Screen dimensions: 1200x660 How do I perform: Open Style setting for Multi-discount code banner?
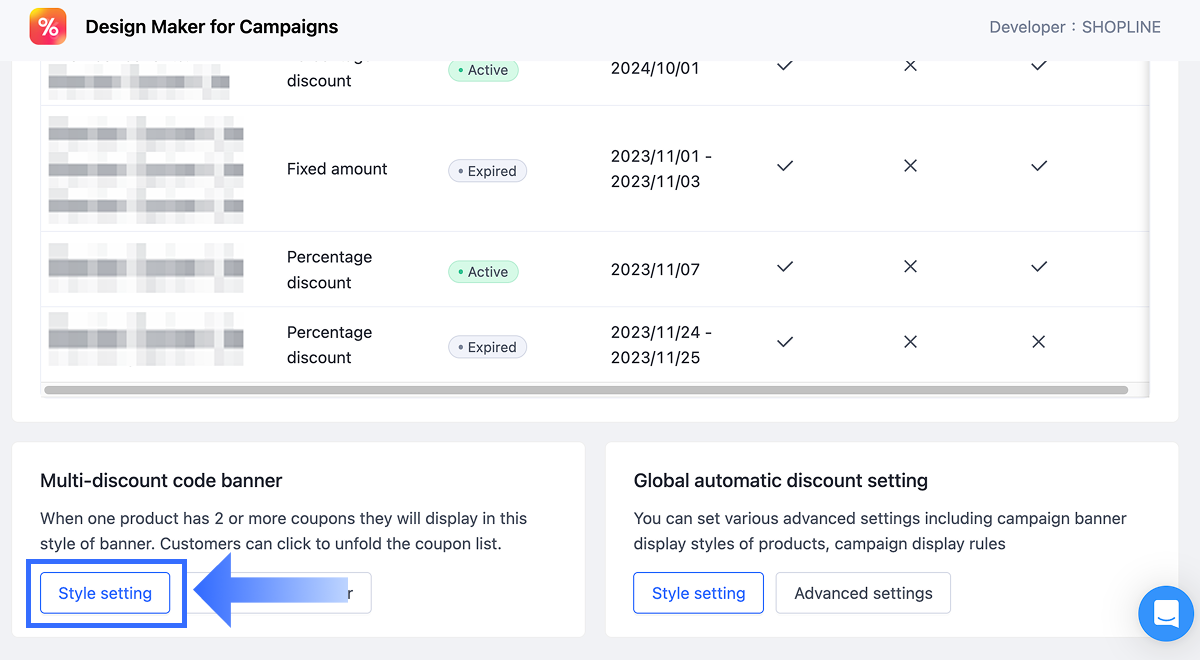(x=105, y=593)
